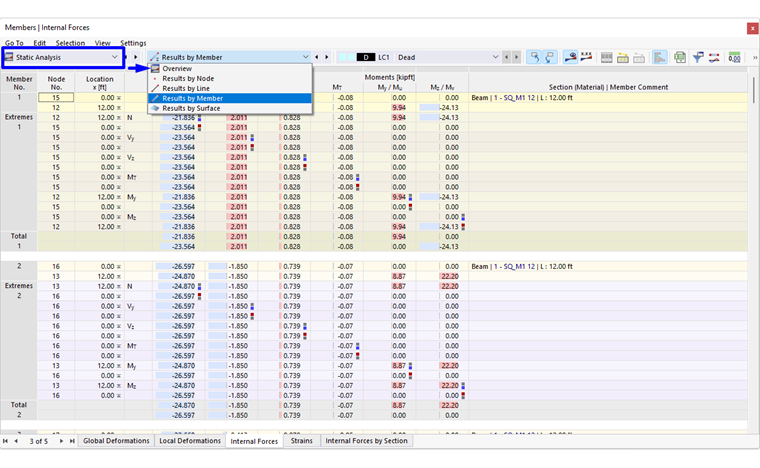
Task: Click member 2 Beam section description cell
Action: (x=608, y=266)
